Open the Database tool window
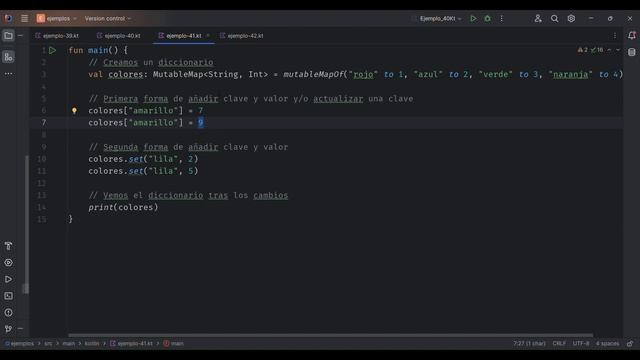 pos(631,52)
